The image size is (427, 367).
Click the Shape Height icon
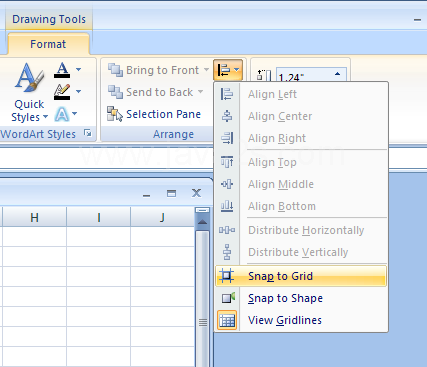[x=264, y=75]
